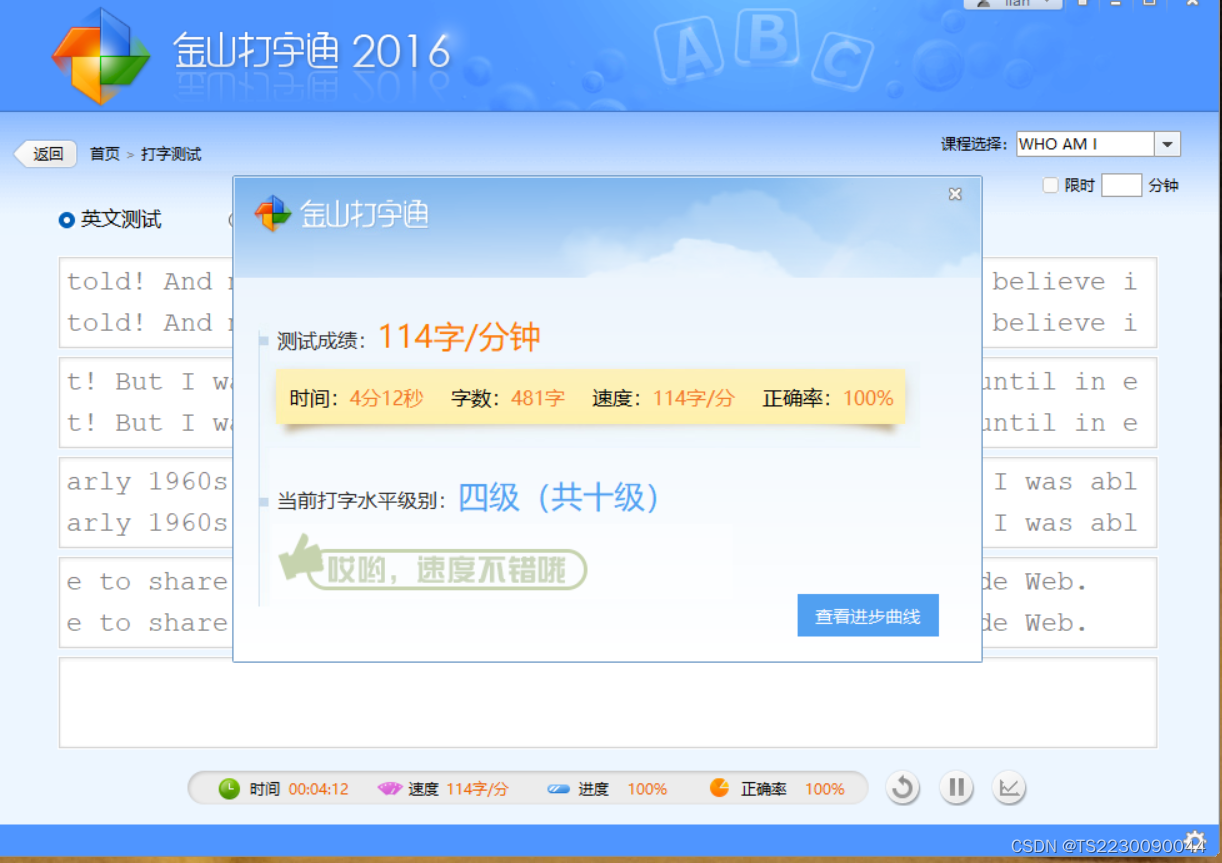1222x863 pixels.
Task: Open settings gear at bottom right corner
Action: tap(1194, 839)
